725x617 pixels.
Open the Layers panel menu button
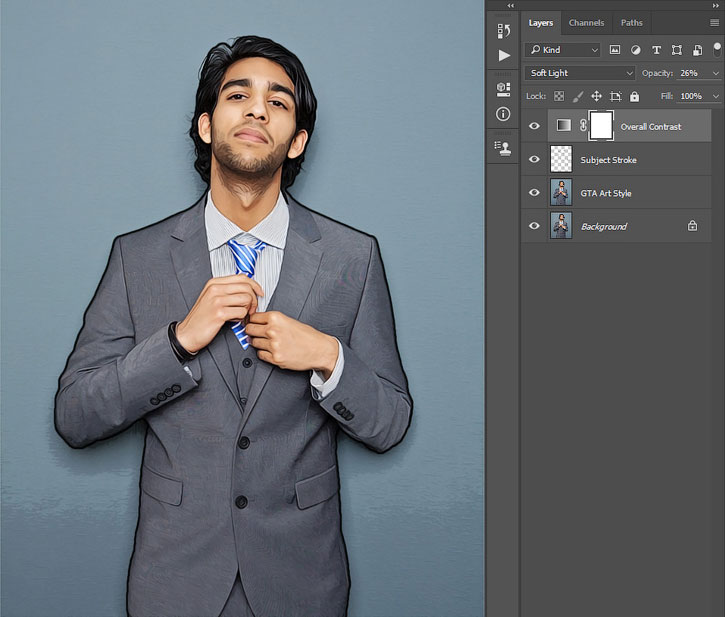tap(714, 23)
